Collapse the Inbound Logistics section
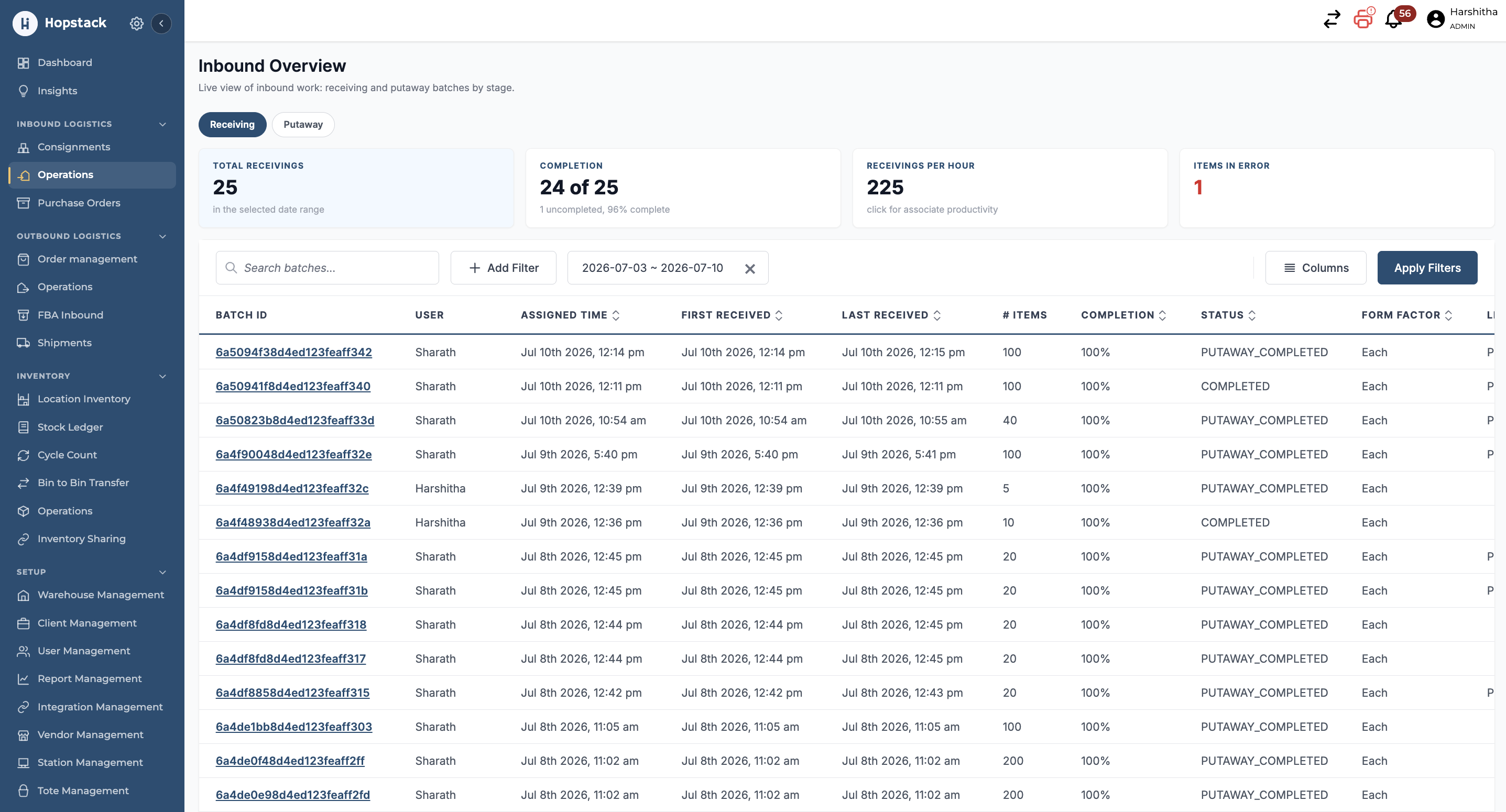This screenshot has height=812, width=1506. tap(162, 124)
